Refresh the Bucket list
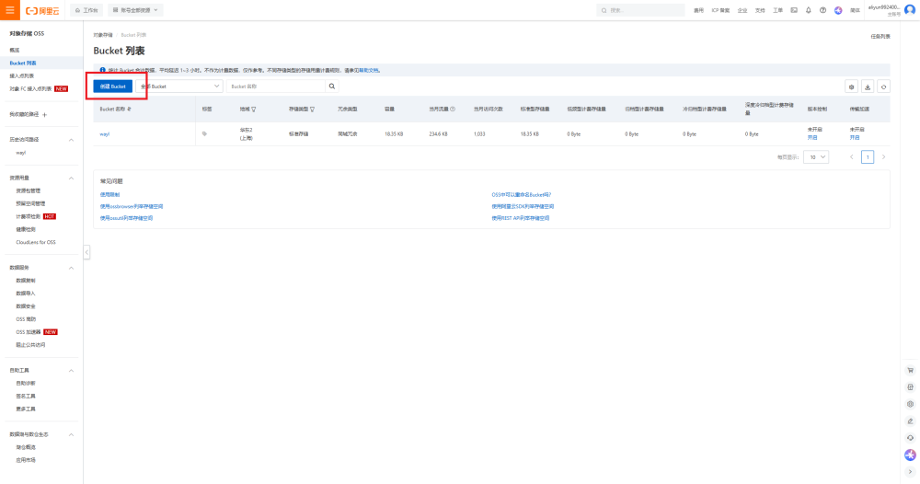This screenshot has height=484, width=920. (883, 87)
